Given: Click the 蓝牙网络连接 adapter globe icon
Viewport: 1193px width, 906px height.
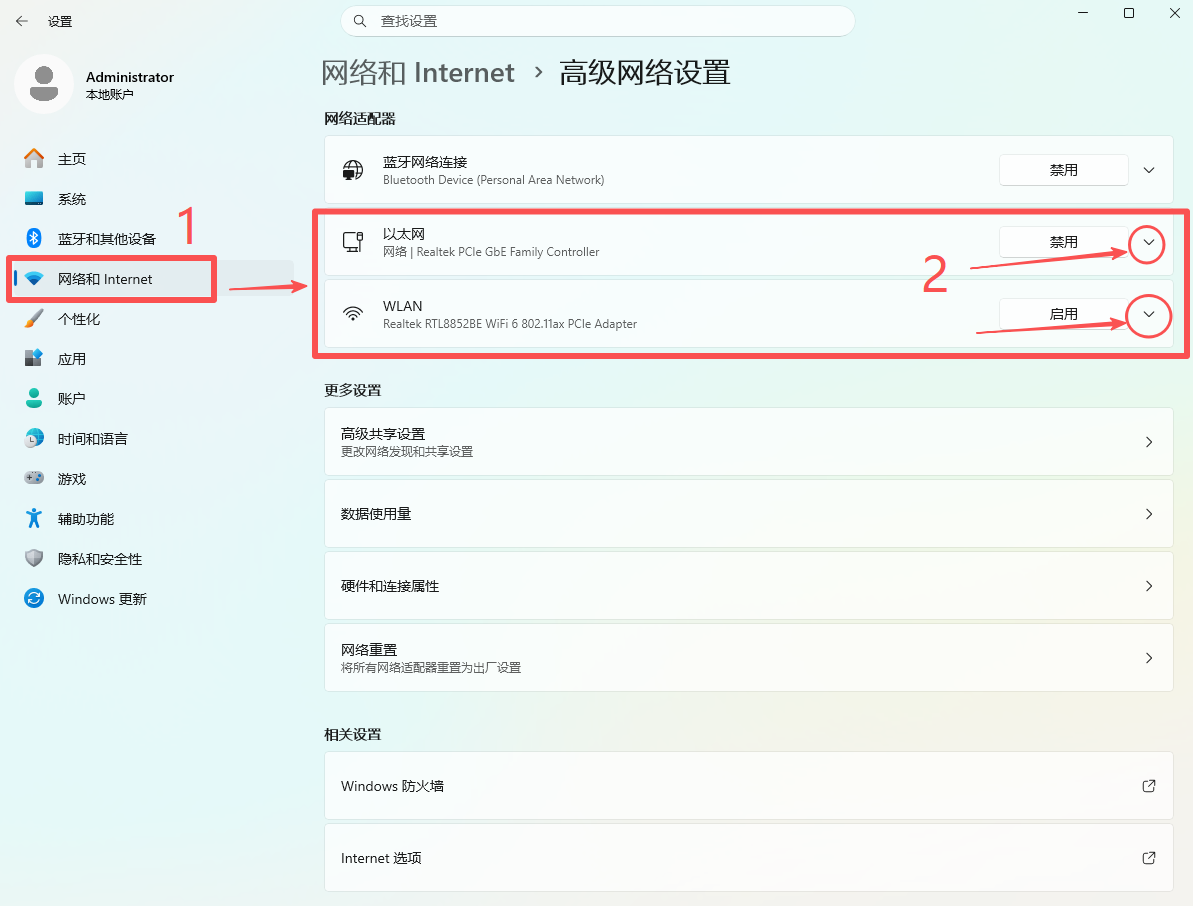Looking at the screenshot, I should tap(352, 170).
